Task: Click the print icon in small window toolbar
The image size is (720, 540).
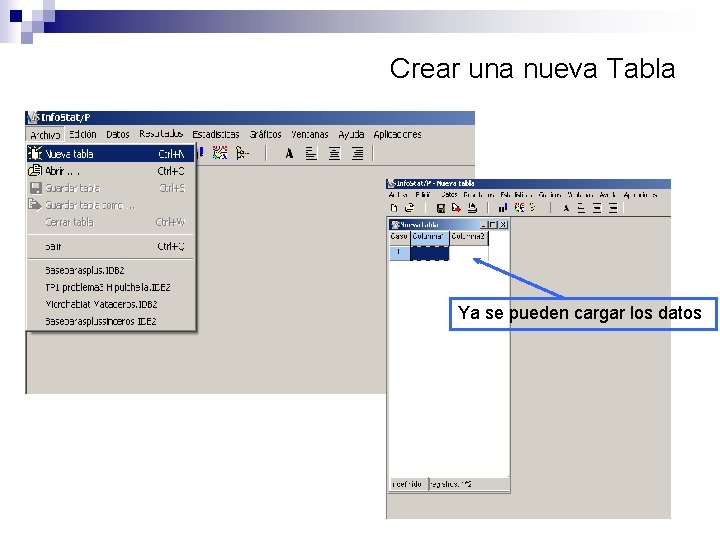Action: pyautogui.click(x=472, y=208)
